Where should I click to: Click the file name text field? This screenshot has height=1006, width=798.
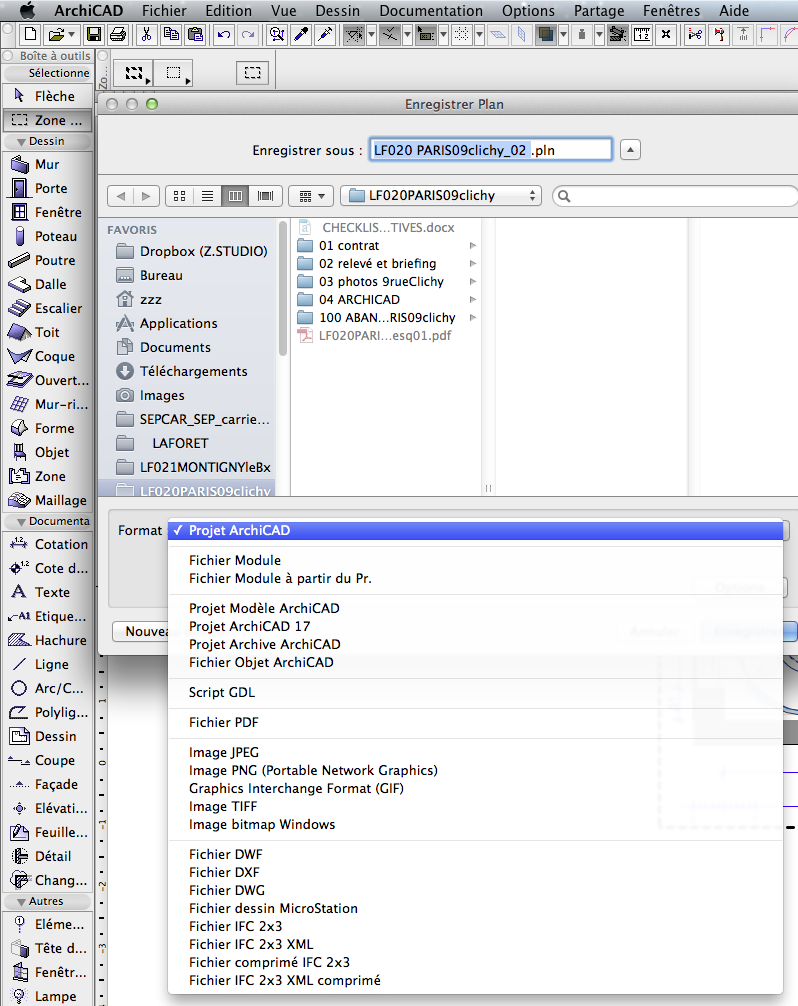[x=490, y=150]
